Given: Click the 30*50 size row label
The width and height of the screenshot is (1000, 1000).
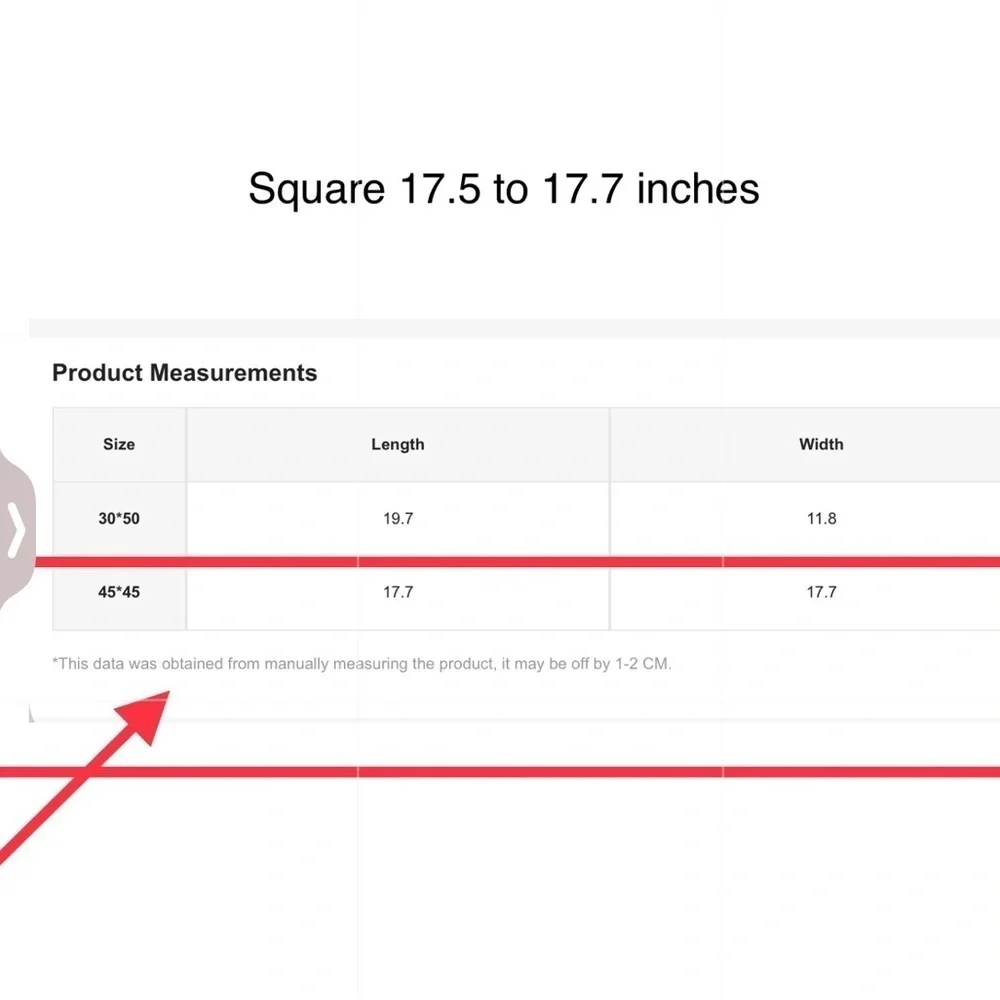Looking at the screenshot, I should [x=119, y=518].
